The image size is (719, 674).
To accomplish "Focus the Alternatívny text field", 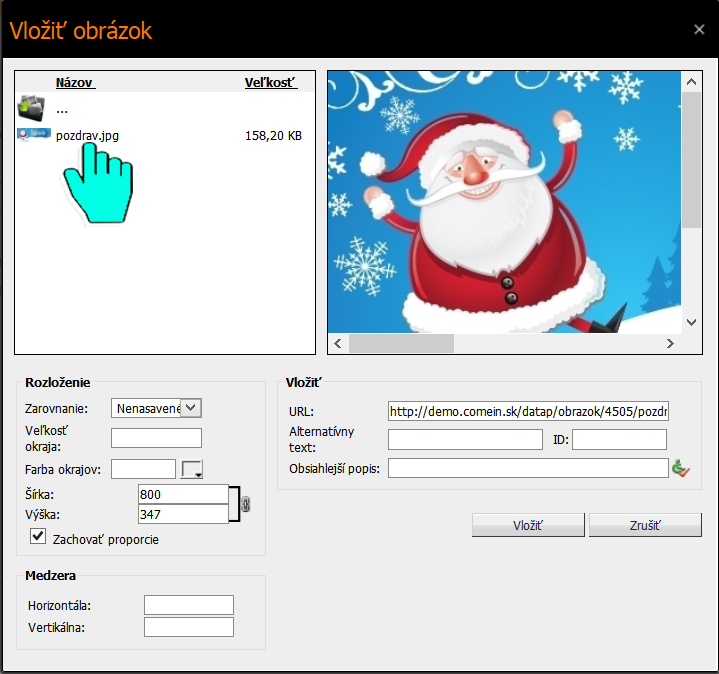I will (x=465, y=439).
